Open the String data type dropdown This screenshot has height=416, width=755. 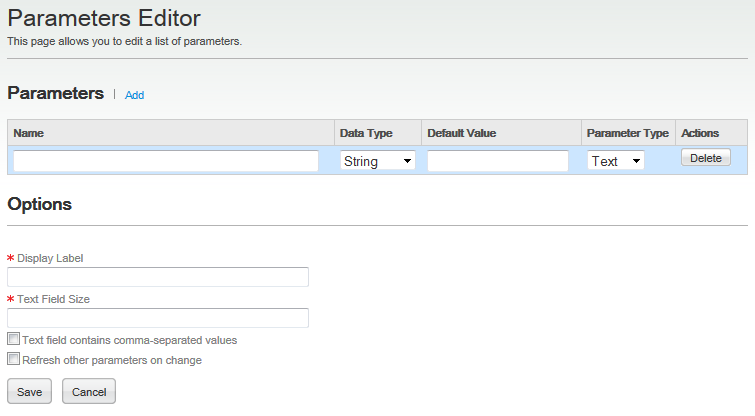coord(378,161)
